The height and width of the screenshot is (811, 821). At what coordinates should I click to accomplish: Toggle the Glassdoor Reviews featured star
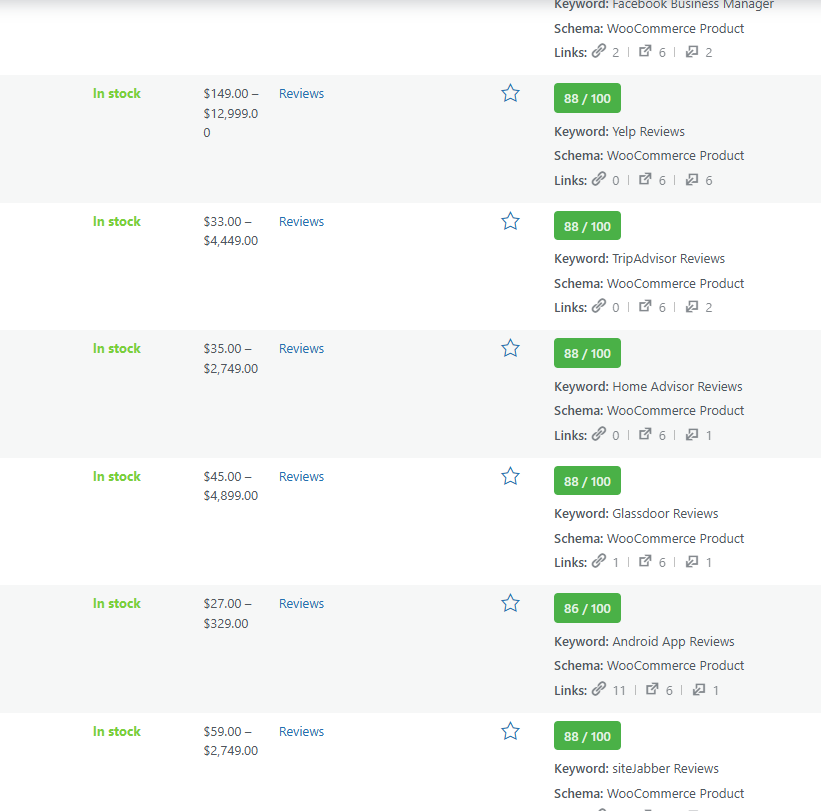[x=510, y=476]
